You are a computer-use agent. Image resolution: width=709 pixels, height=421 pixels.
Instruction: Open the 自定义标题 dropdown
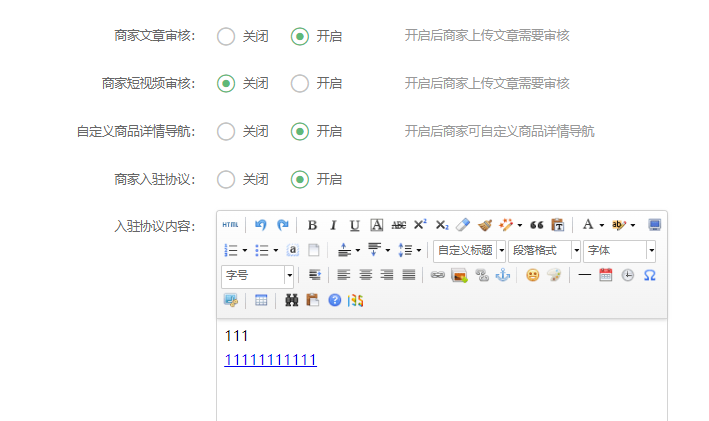tap(470, 250)
